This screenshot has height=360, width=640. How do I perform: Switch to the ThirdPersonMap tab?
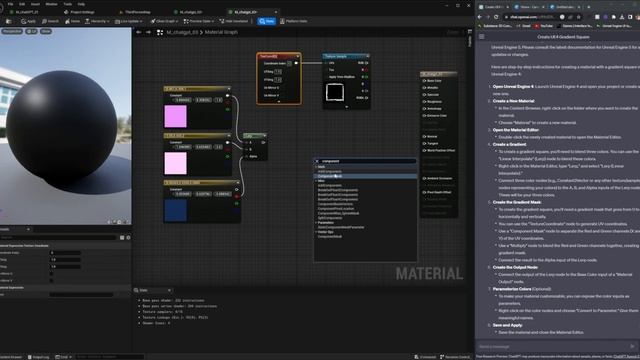(x=135, y=12)
